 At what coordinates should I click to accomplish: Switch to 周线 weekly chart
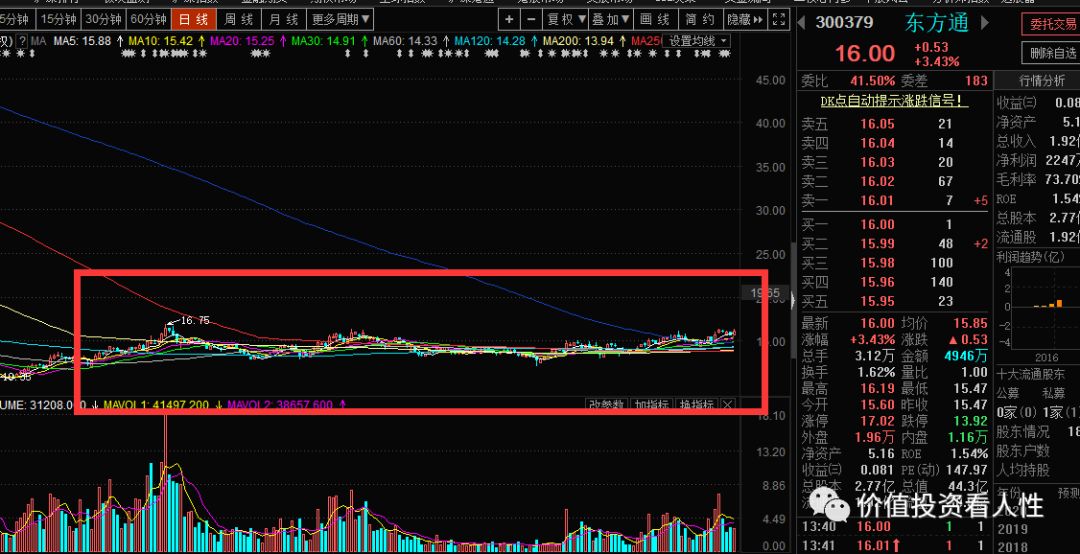[x=239, y=19]
